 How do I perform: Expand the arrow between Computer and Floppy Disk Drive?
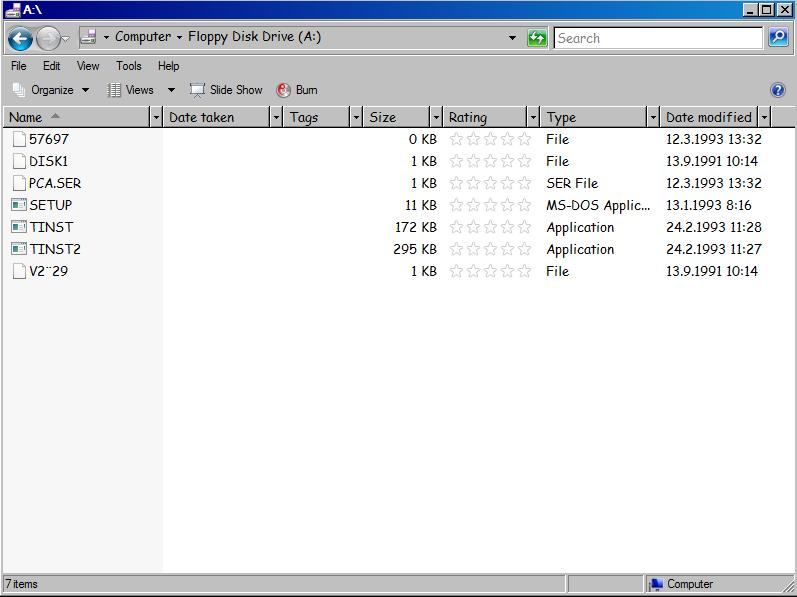pyautogui.click(x=179, y=38)
